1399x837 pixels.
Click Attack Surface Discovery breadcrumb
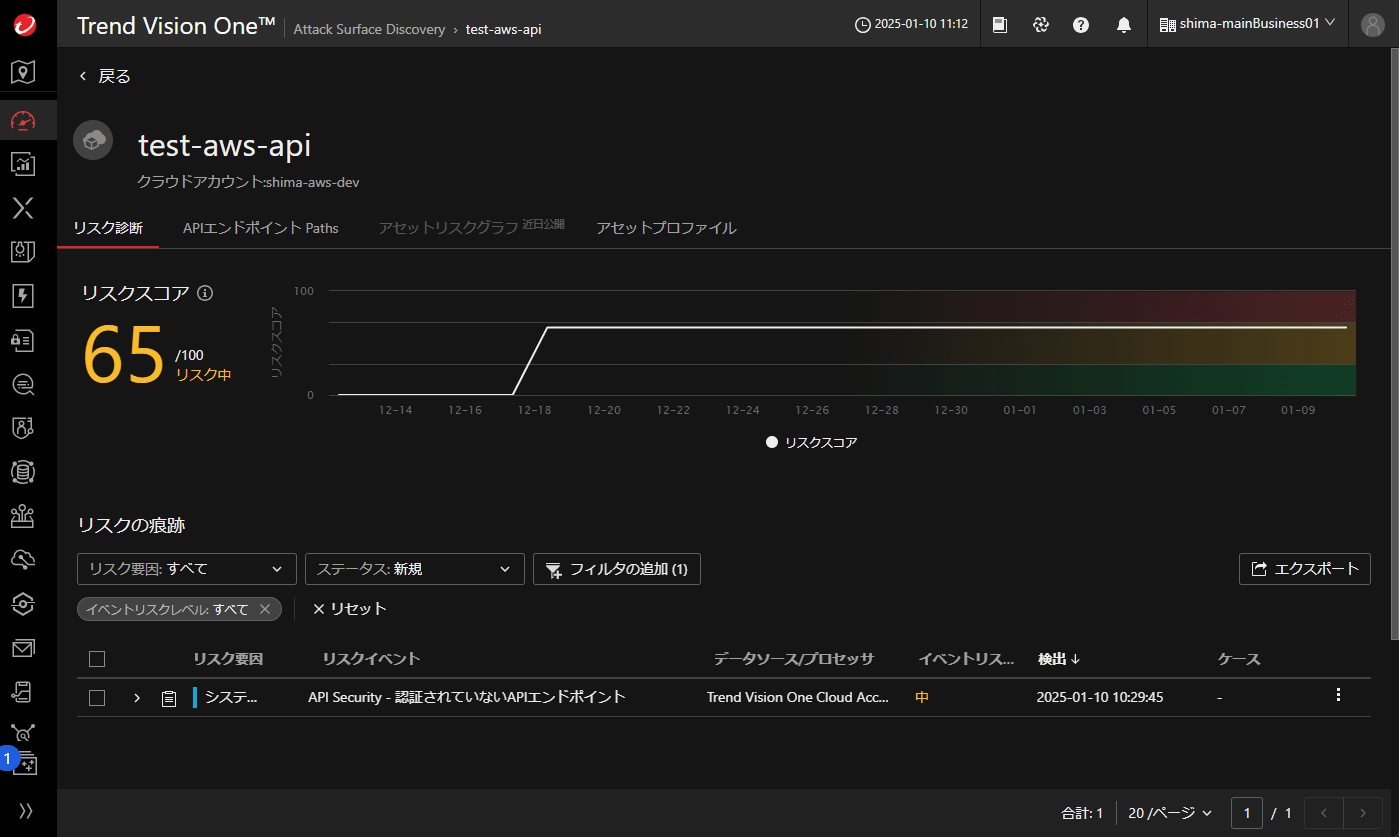pos(369,29)
